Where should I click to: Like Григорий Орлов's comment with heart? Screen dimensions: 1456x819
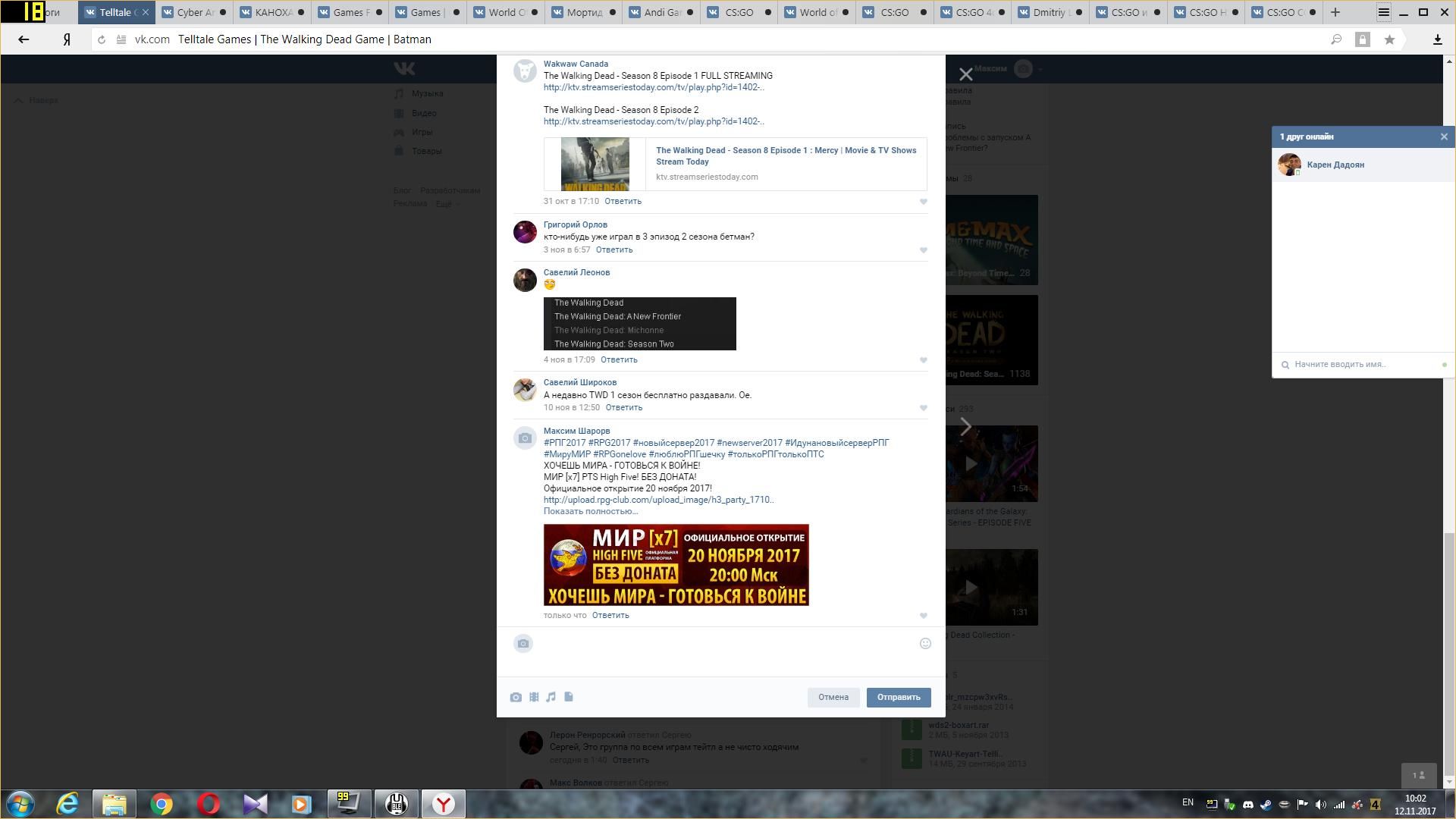923,250
